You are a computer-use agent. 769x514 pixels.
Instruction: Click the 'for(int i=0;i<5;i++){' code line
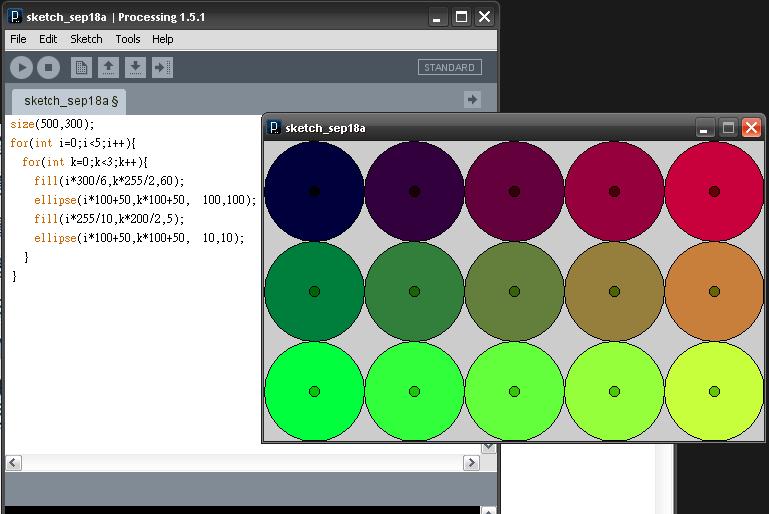[x=73, y=143]
